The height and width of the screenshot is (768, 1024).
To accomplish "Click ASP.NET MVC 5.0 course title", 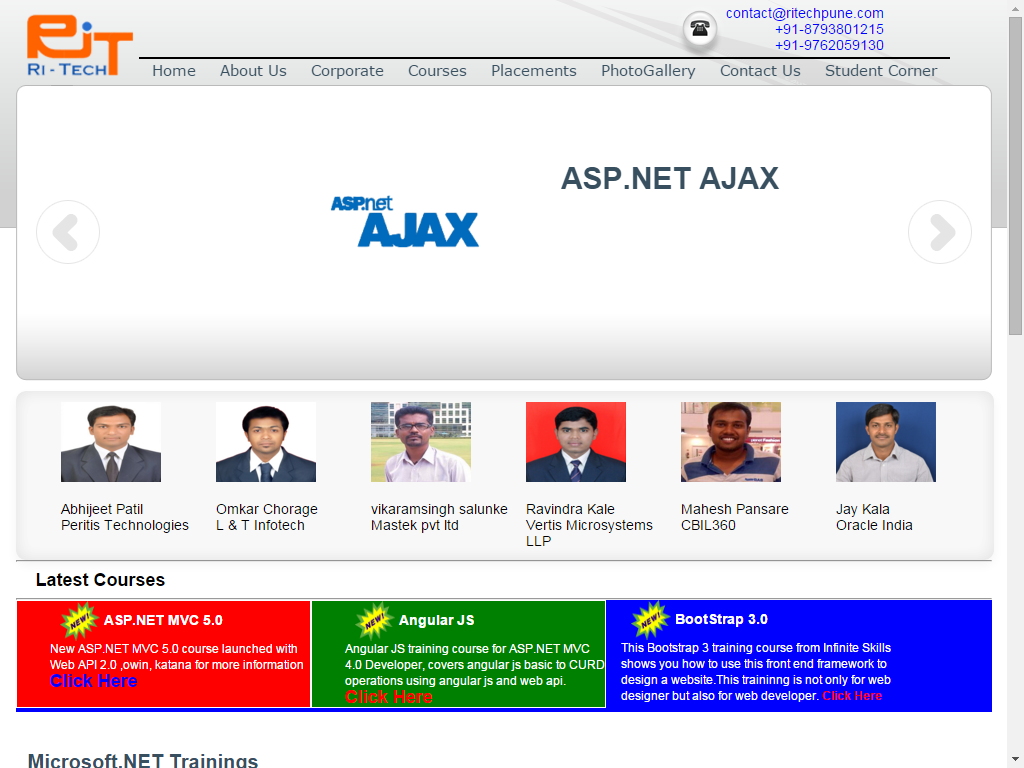I will click(x=163, y=620).
